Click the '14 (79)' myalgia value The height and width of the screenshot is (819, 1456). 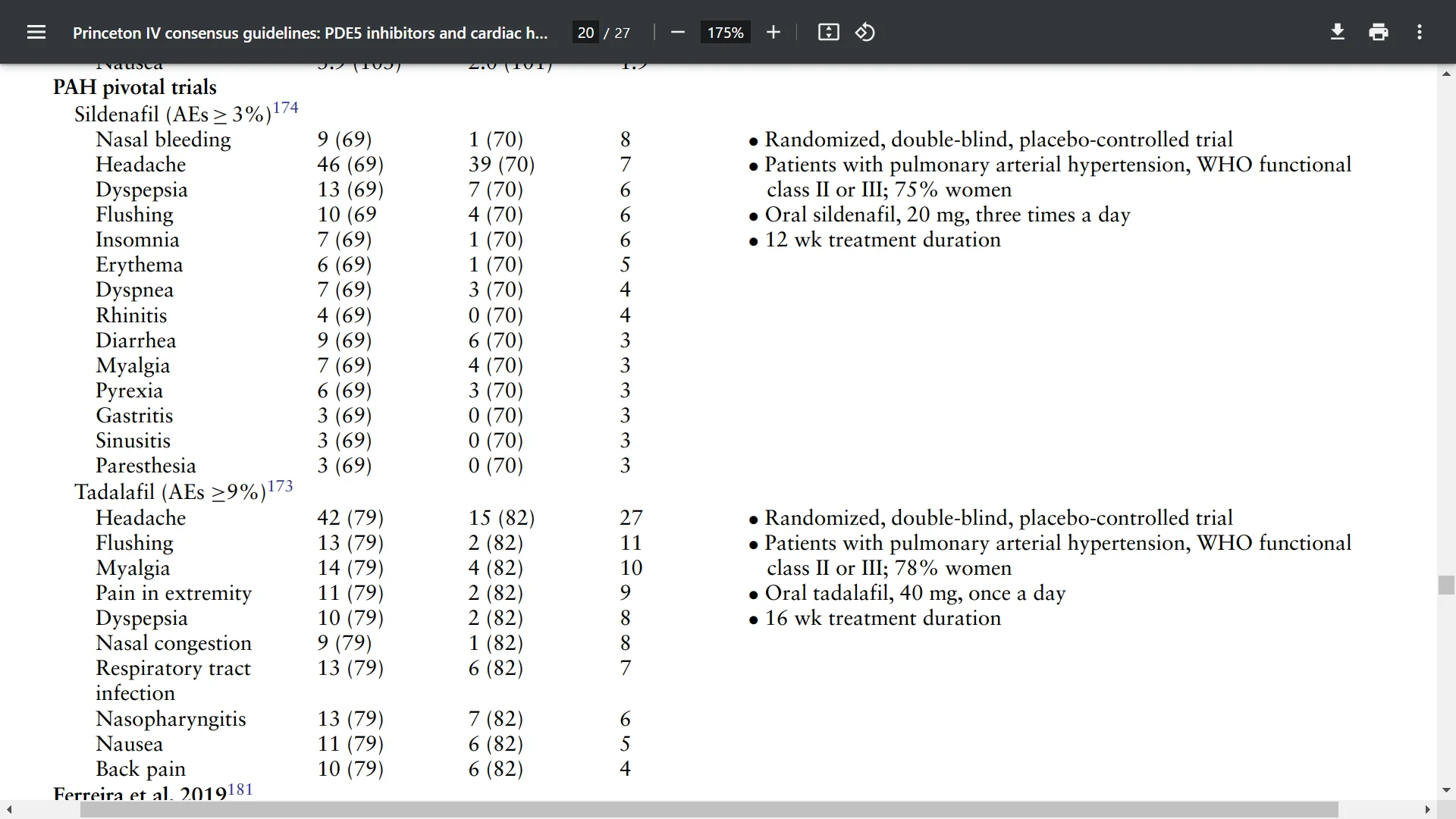350,568
